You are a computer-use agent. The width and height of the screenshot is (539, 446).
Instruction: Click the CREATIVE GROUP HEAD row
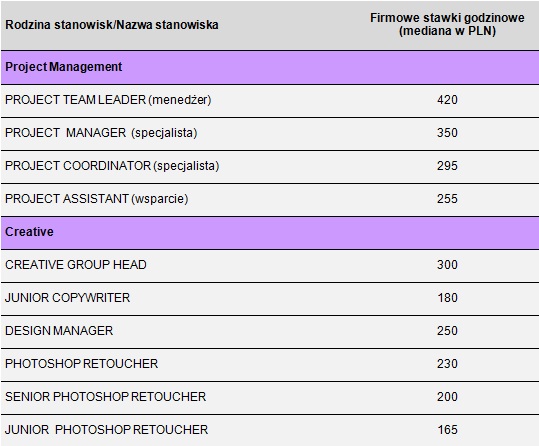[x=270, y=265]
